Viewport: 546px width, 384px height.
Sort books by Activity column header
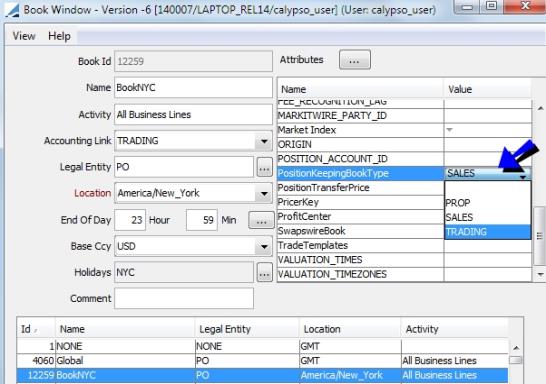point(454,329)
